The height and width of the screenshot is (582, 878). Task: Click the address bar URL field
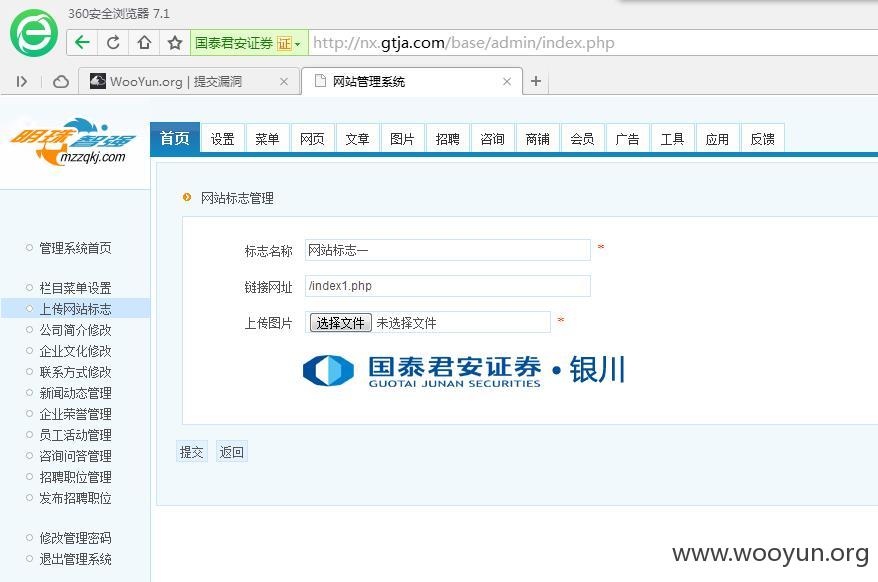point(594,43)
